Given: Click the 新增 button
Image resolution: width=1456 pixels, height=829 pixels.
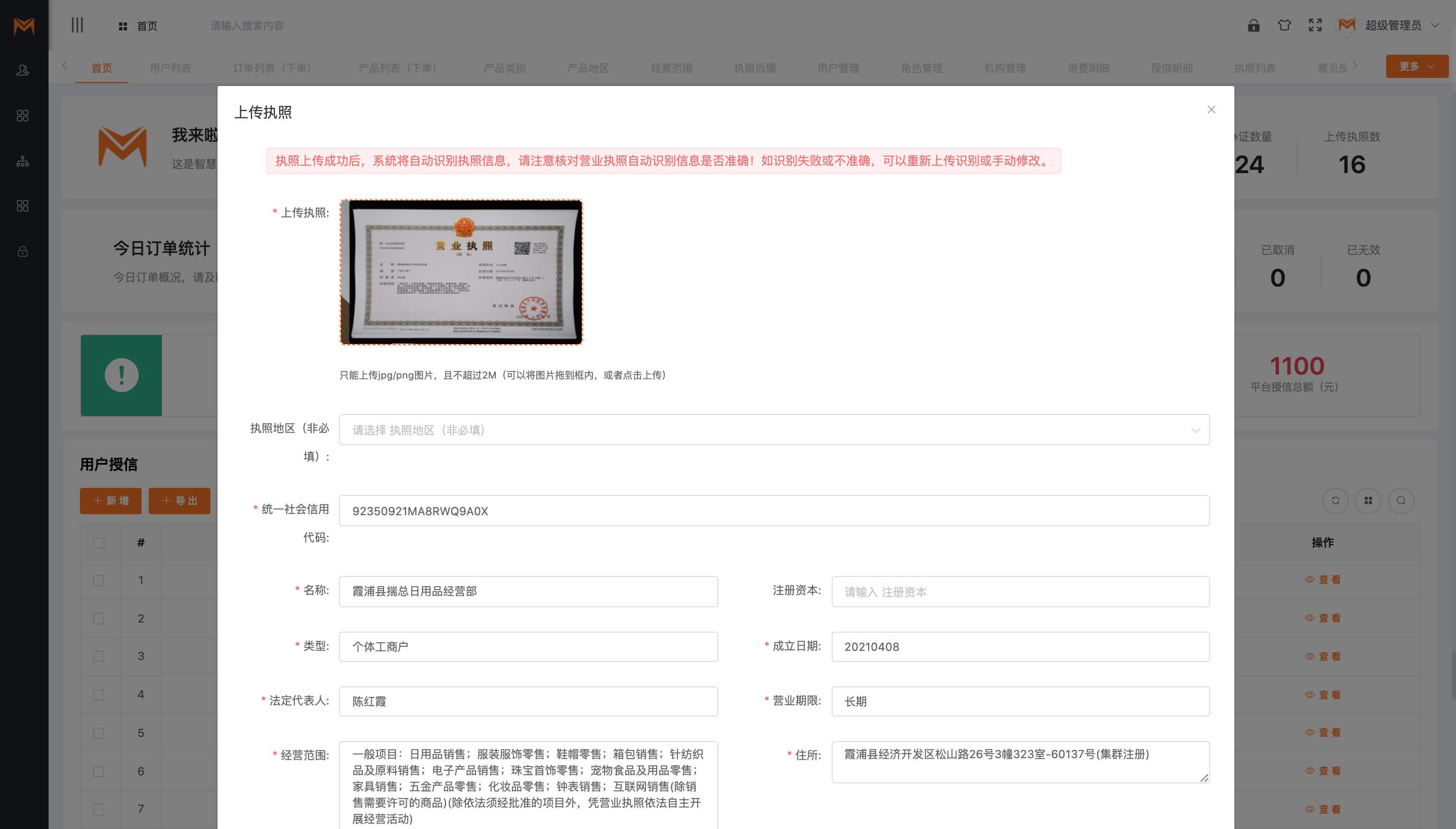Looking at the screenshot, I should [110, 501].
